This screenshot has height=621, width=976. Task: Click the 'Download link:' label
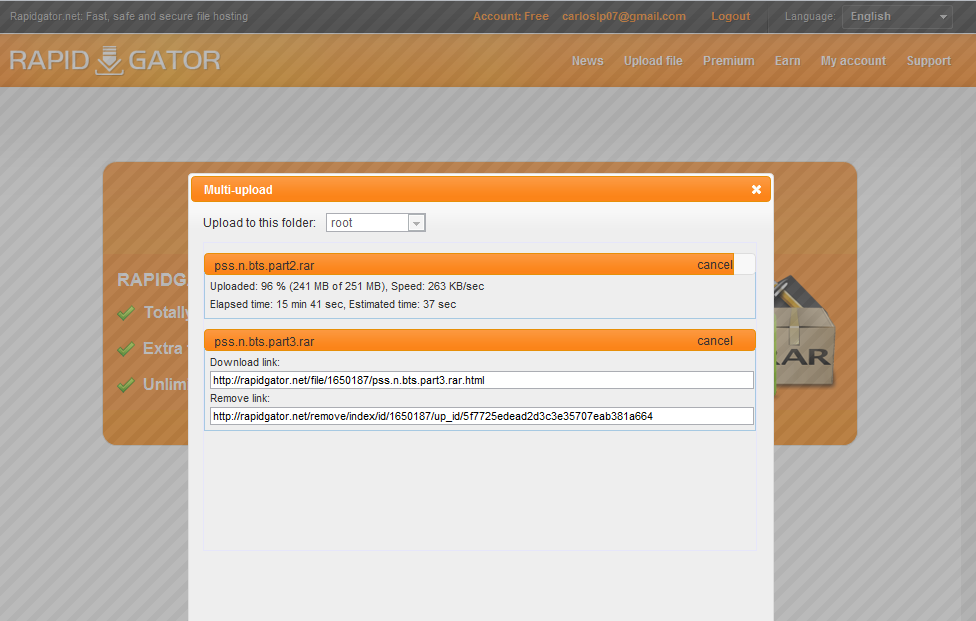[x=245, y=362]
